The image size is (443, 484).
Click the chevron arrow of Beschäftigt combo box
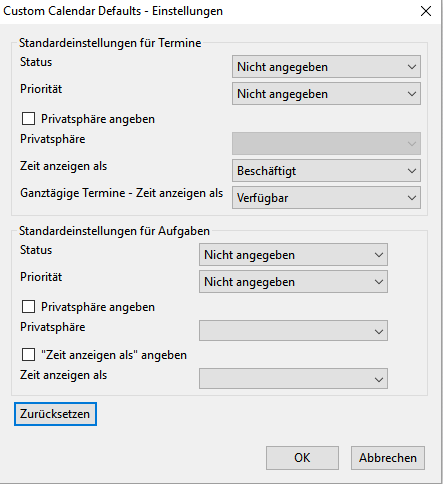[x=412, y=171]
